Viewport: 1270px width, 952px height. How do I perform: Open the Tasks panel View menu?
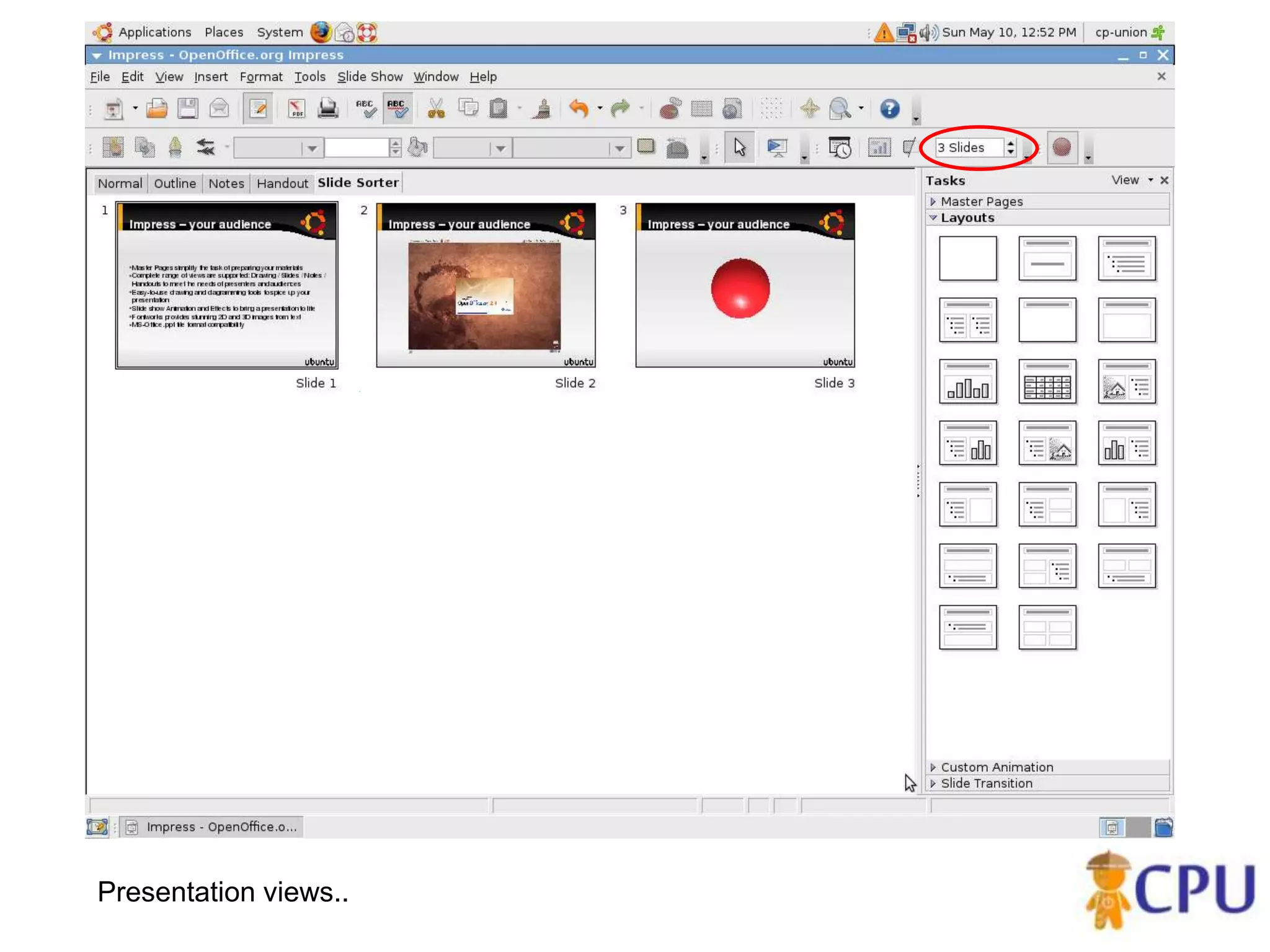pos(1132,180)
